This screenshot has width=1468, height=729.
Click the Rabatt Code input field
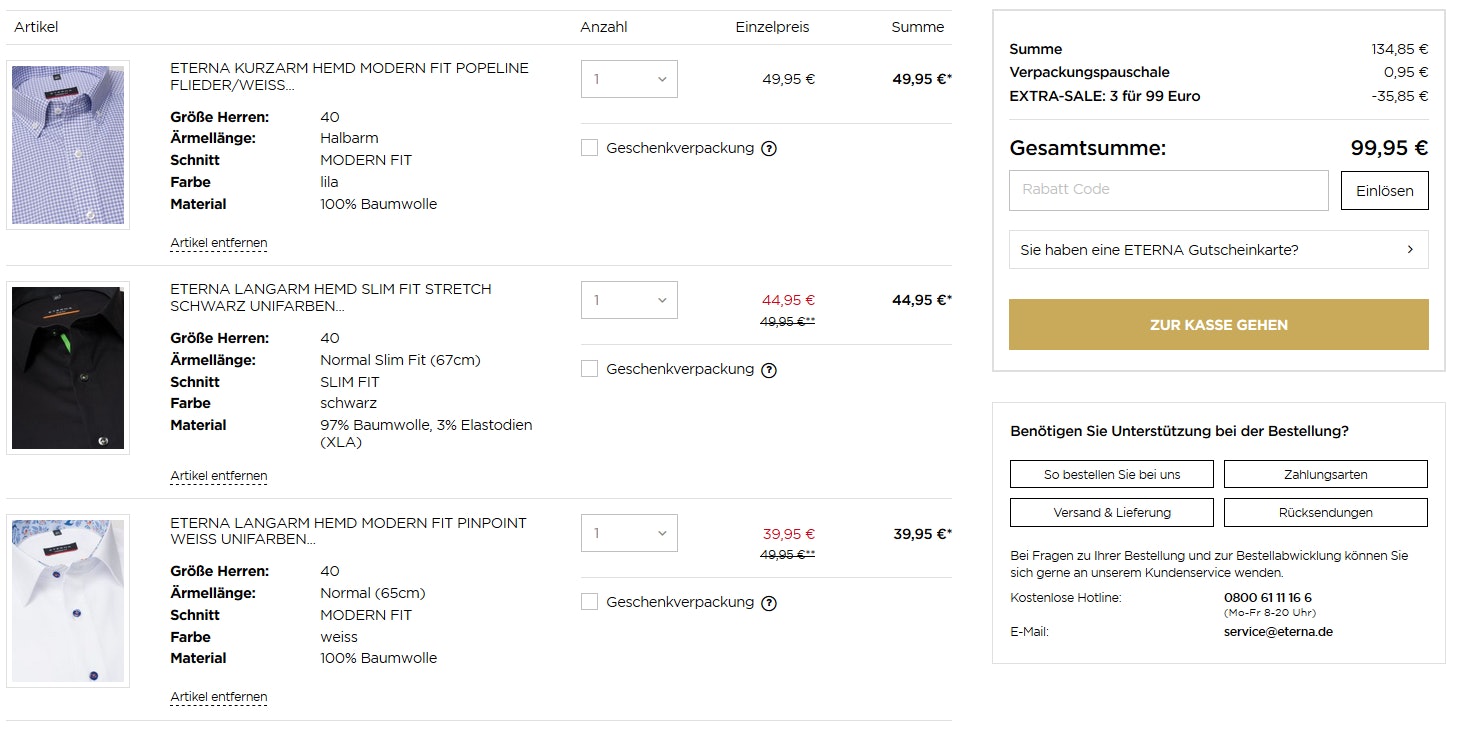point(1168,190)
